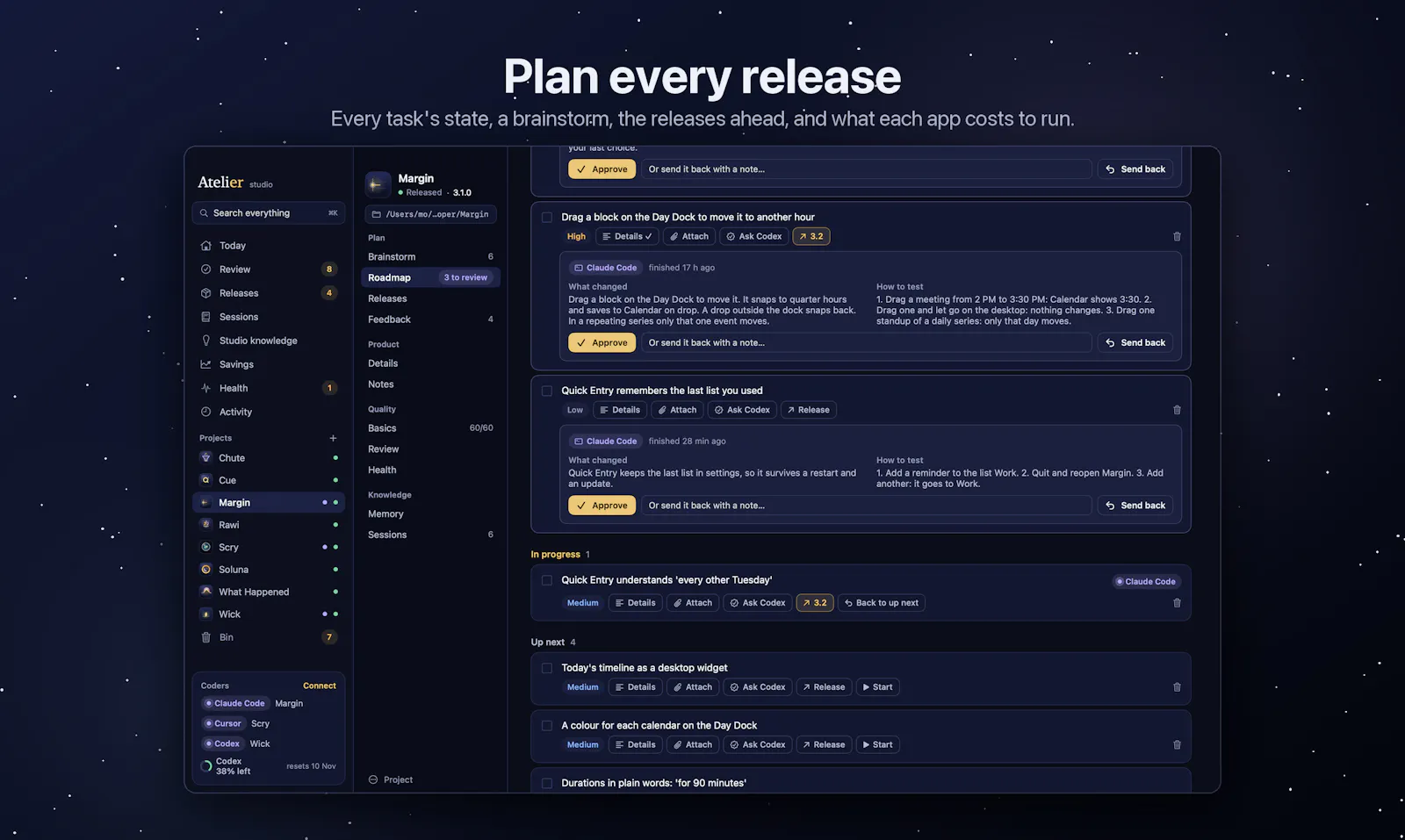Delete 'Quick Entry remembers' task via trash icon
1405x840 pixels.
[1177, 410]
